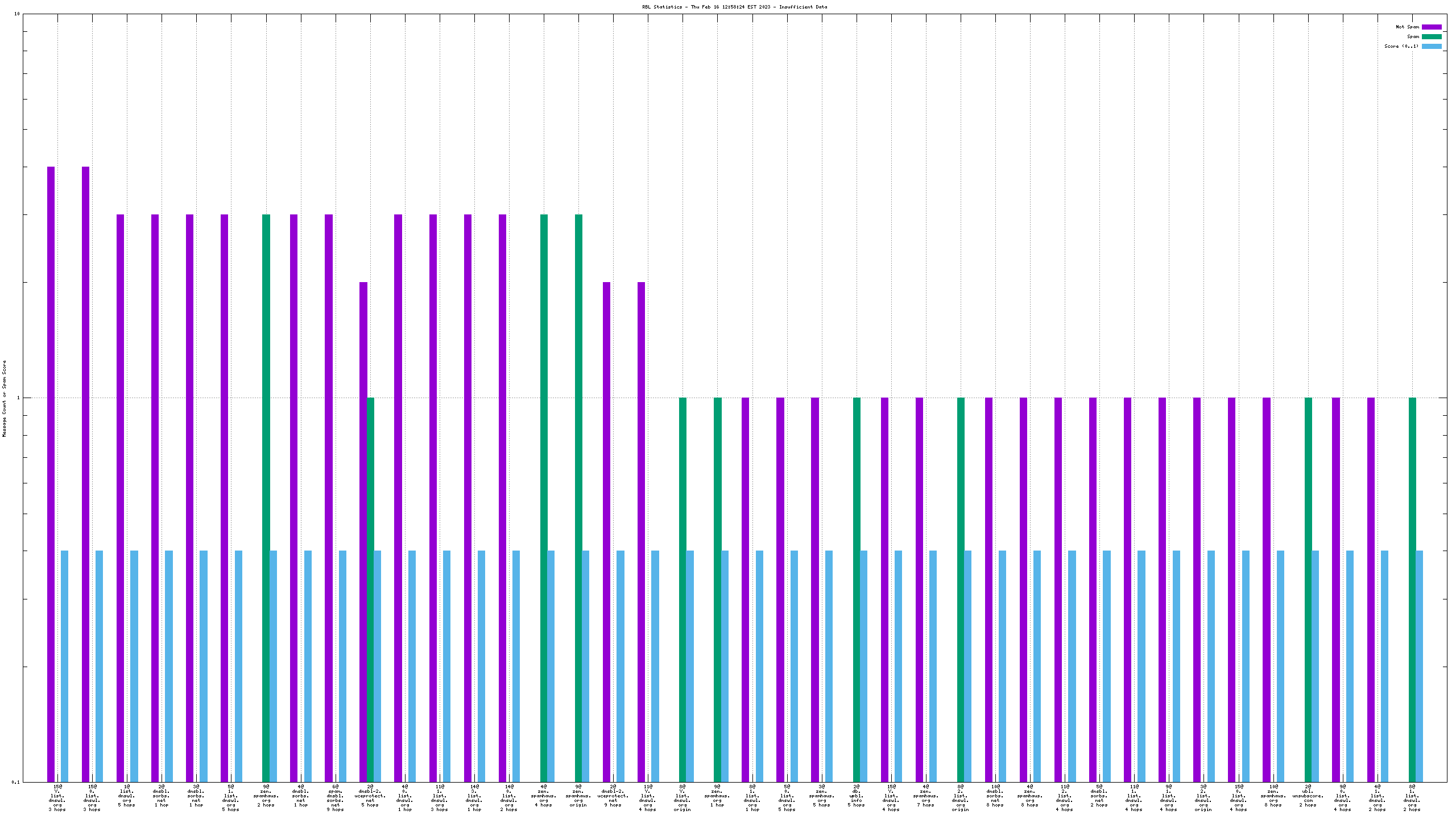
Task: Click the green Spam legend swatch
Action: pos(1432,36)
